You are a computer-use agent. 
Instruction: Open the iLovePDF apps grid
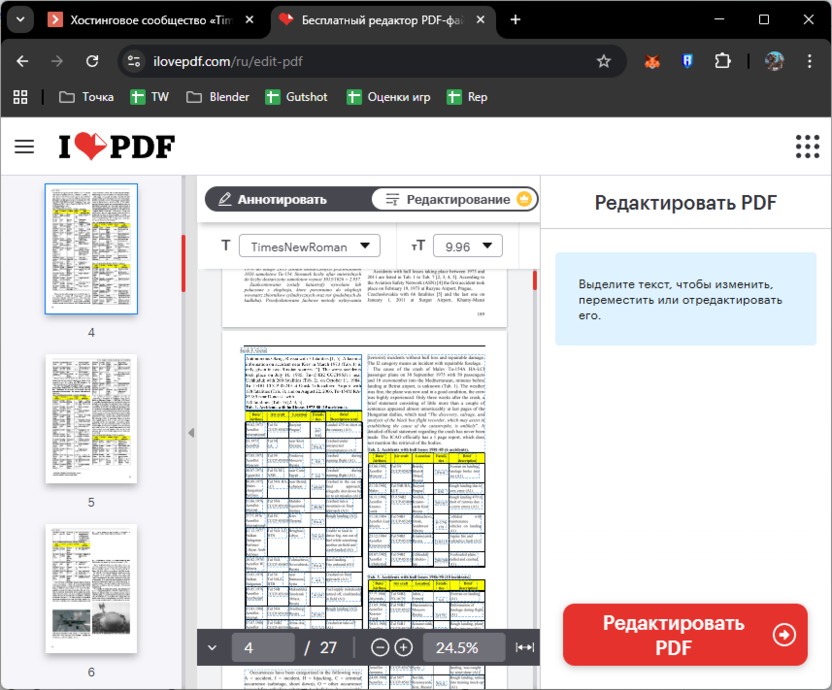(x=807, y=146)
